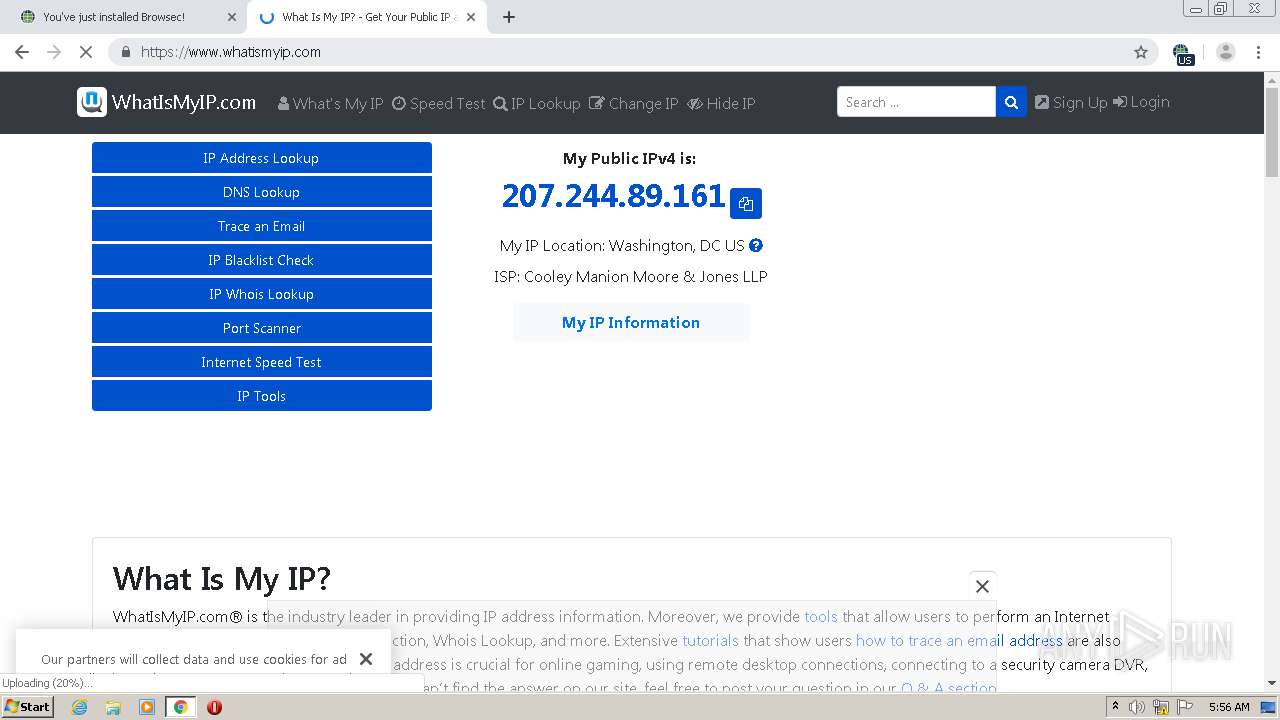
Task: Open Trace an Email button
Action: click(262, 226)
